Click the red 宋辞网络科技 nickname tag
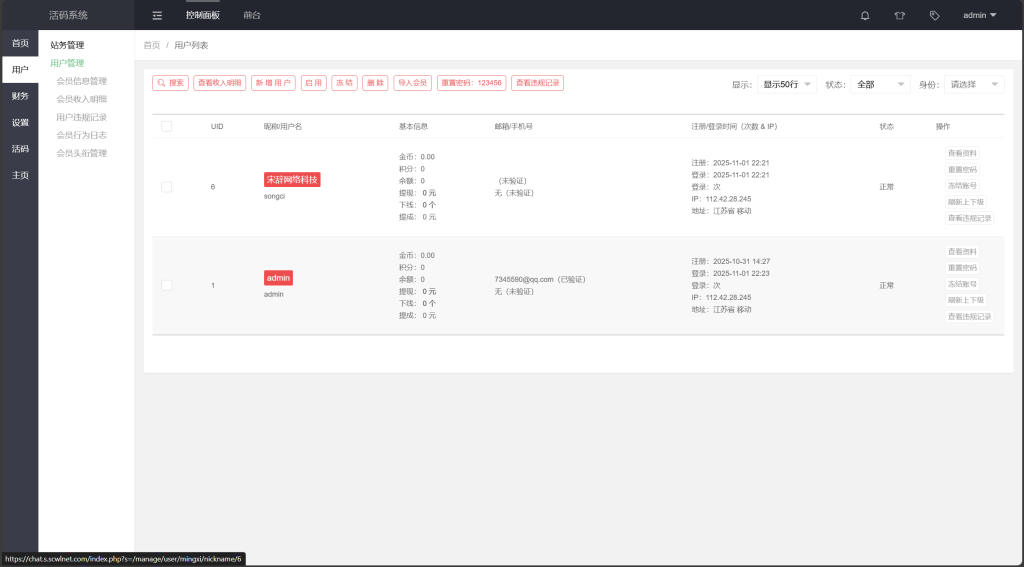The height and width of the screenshot is (567, 1024). click(292, 180)
